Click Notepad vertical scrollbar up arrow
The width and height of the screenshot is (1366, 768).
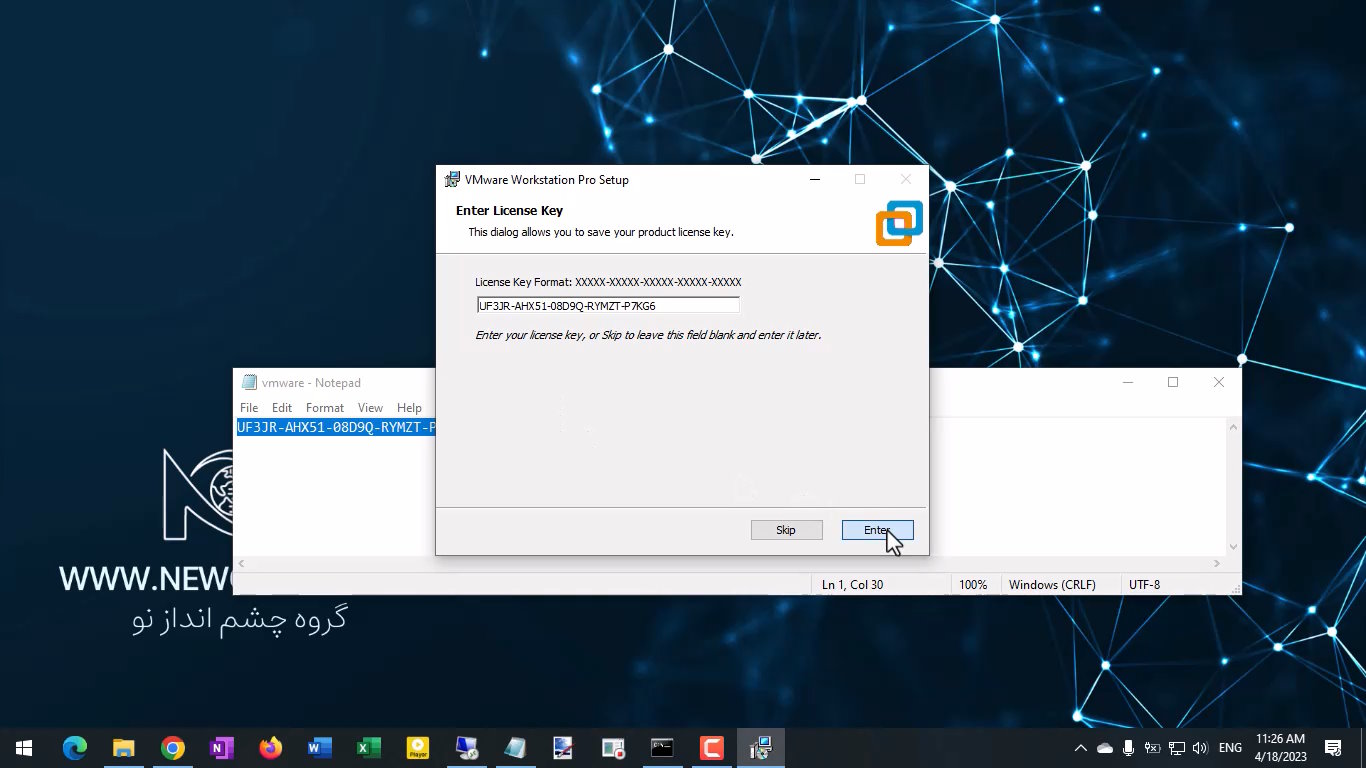pyautogui.click(x=1233, y=427)
